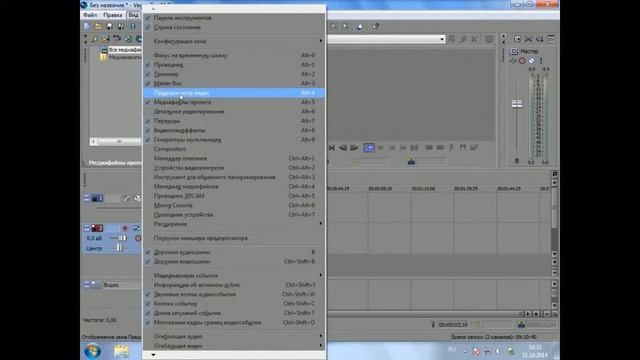Open the Правка menu
Viewport: 640px width, 360px height.
click(x=113, y=15)
